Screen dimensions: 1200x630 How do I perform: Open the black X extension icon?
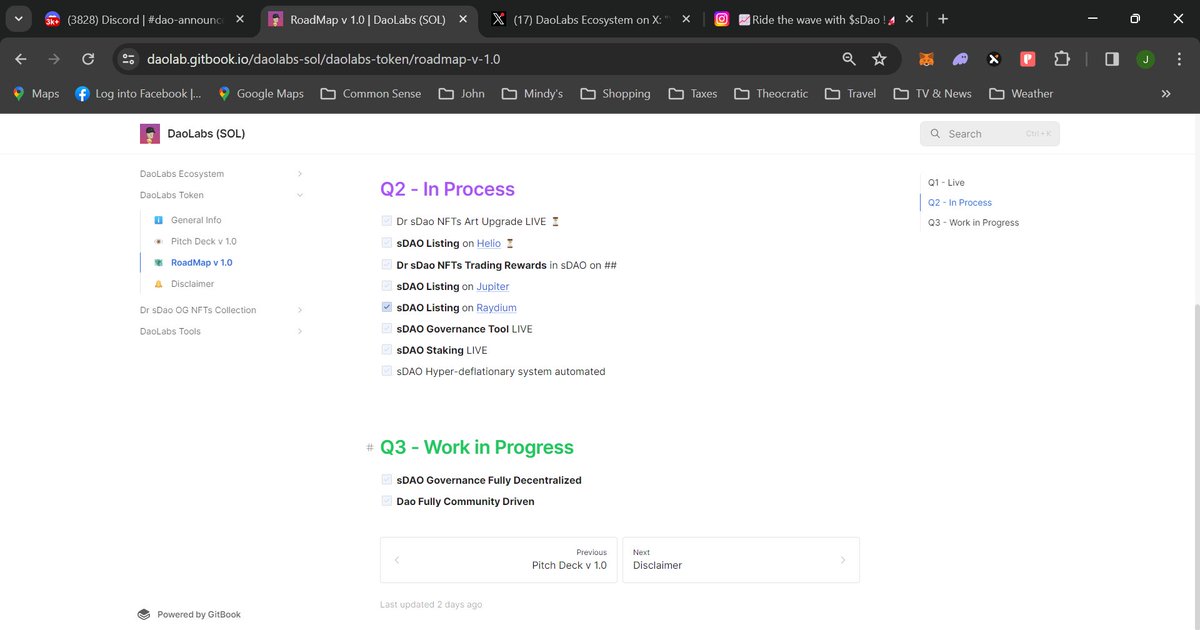pos(993,59)
